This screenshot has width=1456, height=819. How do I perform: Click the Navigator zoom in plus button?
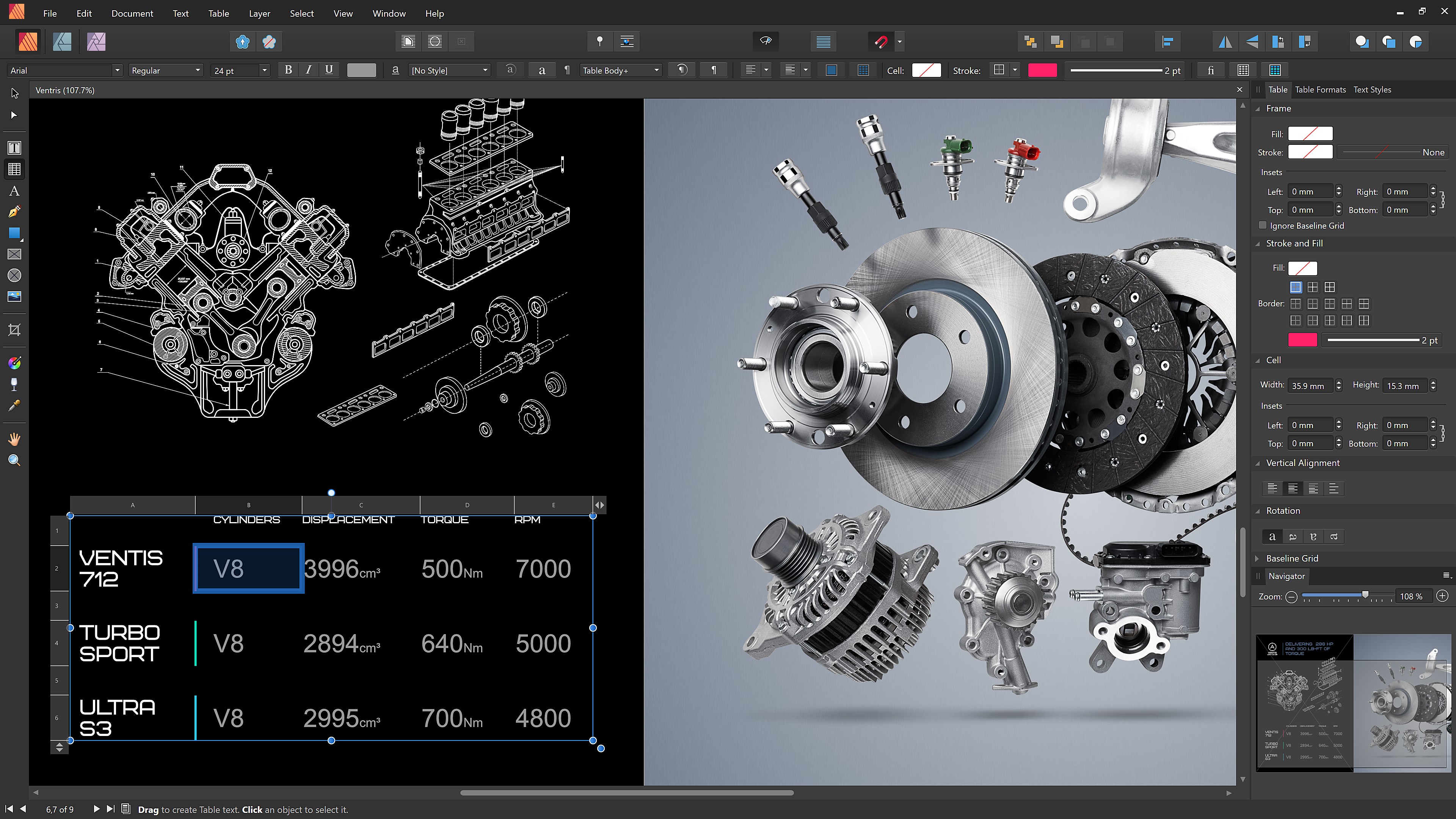pos(1442,596)
